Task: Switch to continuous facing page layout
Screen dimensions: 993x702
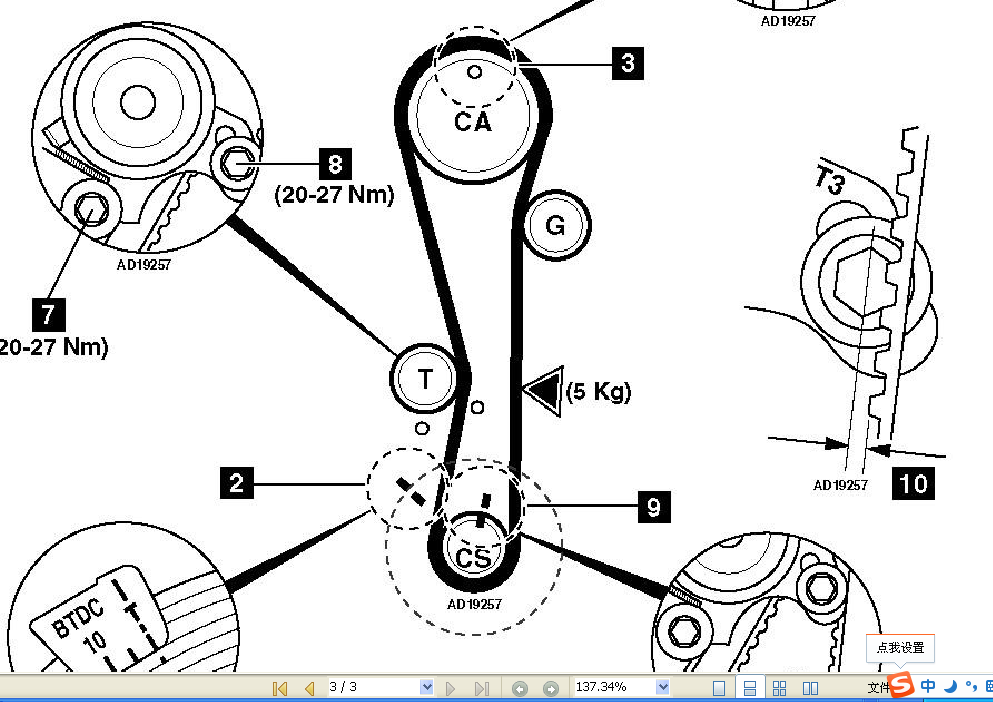Action: point(780,688)
